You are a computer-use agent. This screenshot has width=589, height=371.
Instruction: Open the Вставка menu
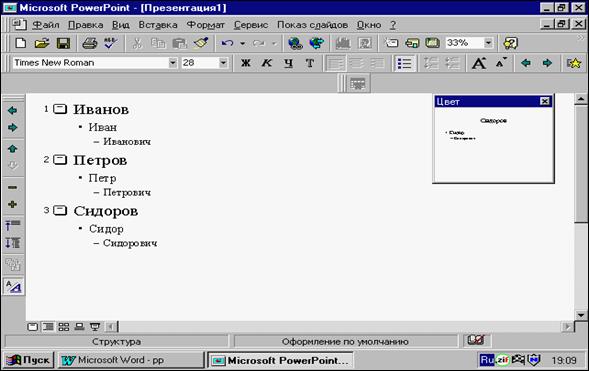[158, 25]
